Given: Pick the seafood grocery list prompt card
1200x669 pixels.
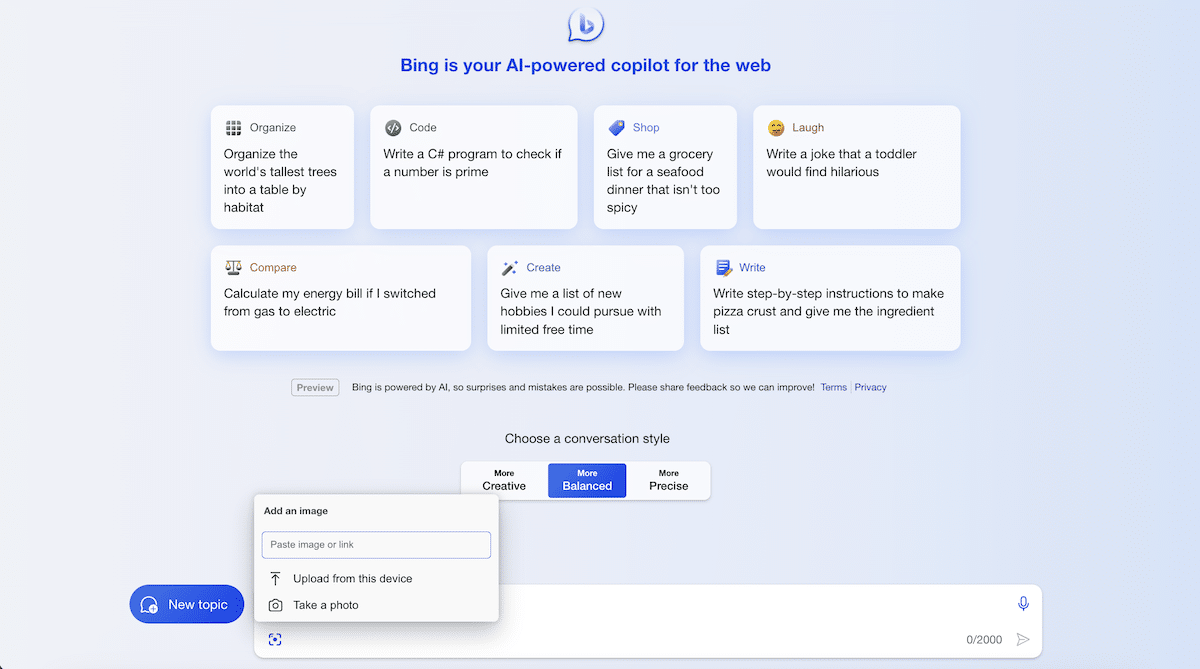Looking at the screenshot, I should coord(665,167).
